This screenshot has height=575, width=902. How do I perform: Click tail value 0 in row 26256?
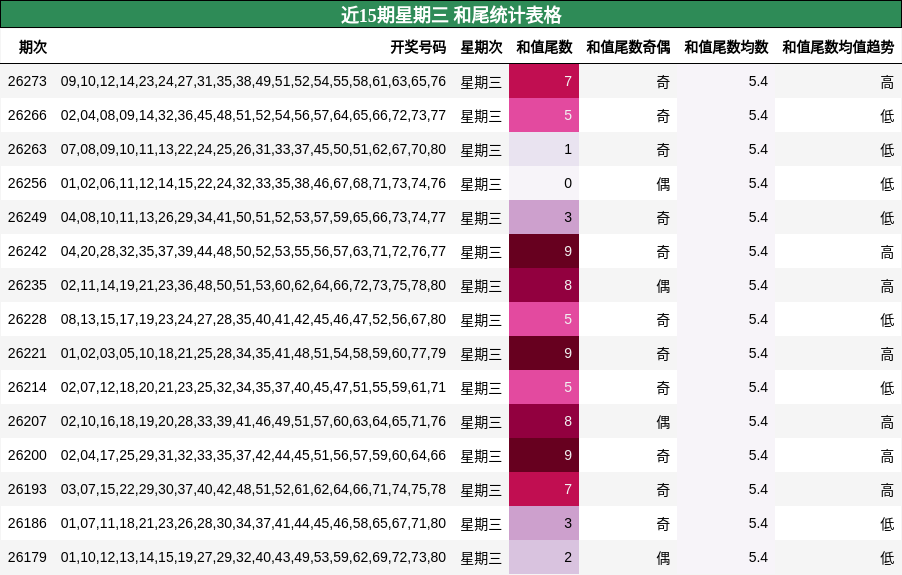point(544,183)
